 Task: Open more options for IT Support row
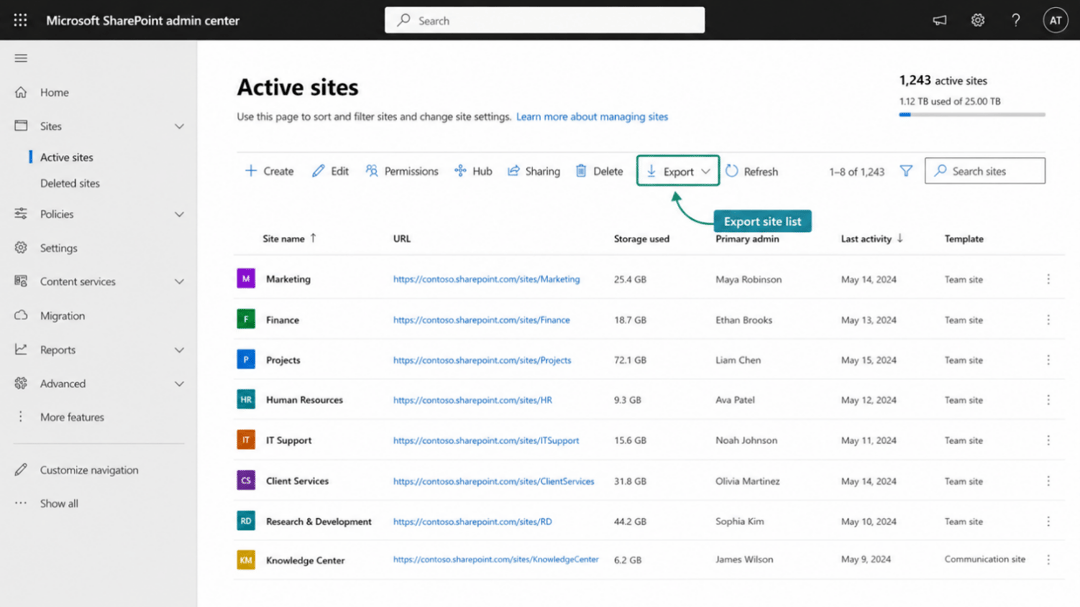(x=1048, y=440)
